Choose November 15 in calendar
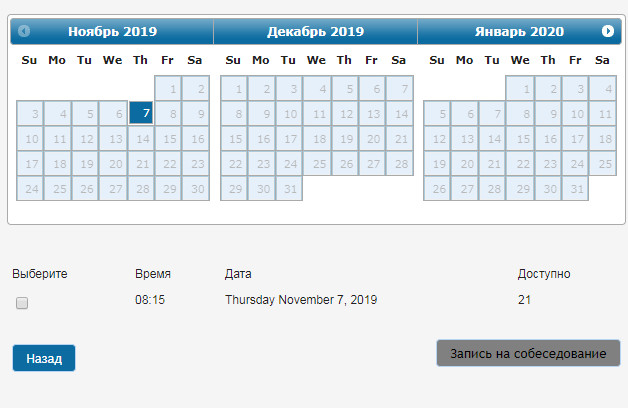Screen dimensions: 628x408 (x=168, y=138)
